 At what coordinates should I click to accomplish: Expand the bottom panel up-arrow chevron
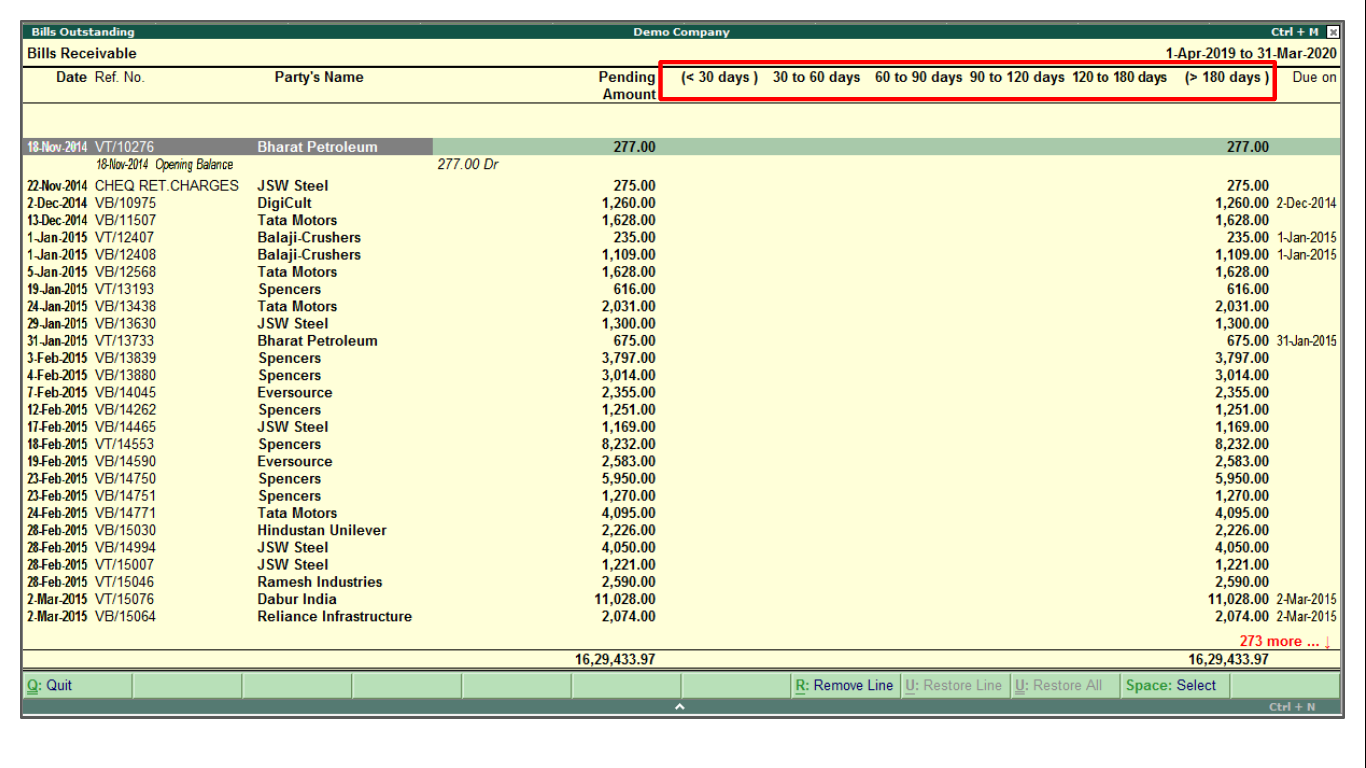[x=680, y=707]
